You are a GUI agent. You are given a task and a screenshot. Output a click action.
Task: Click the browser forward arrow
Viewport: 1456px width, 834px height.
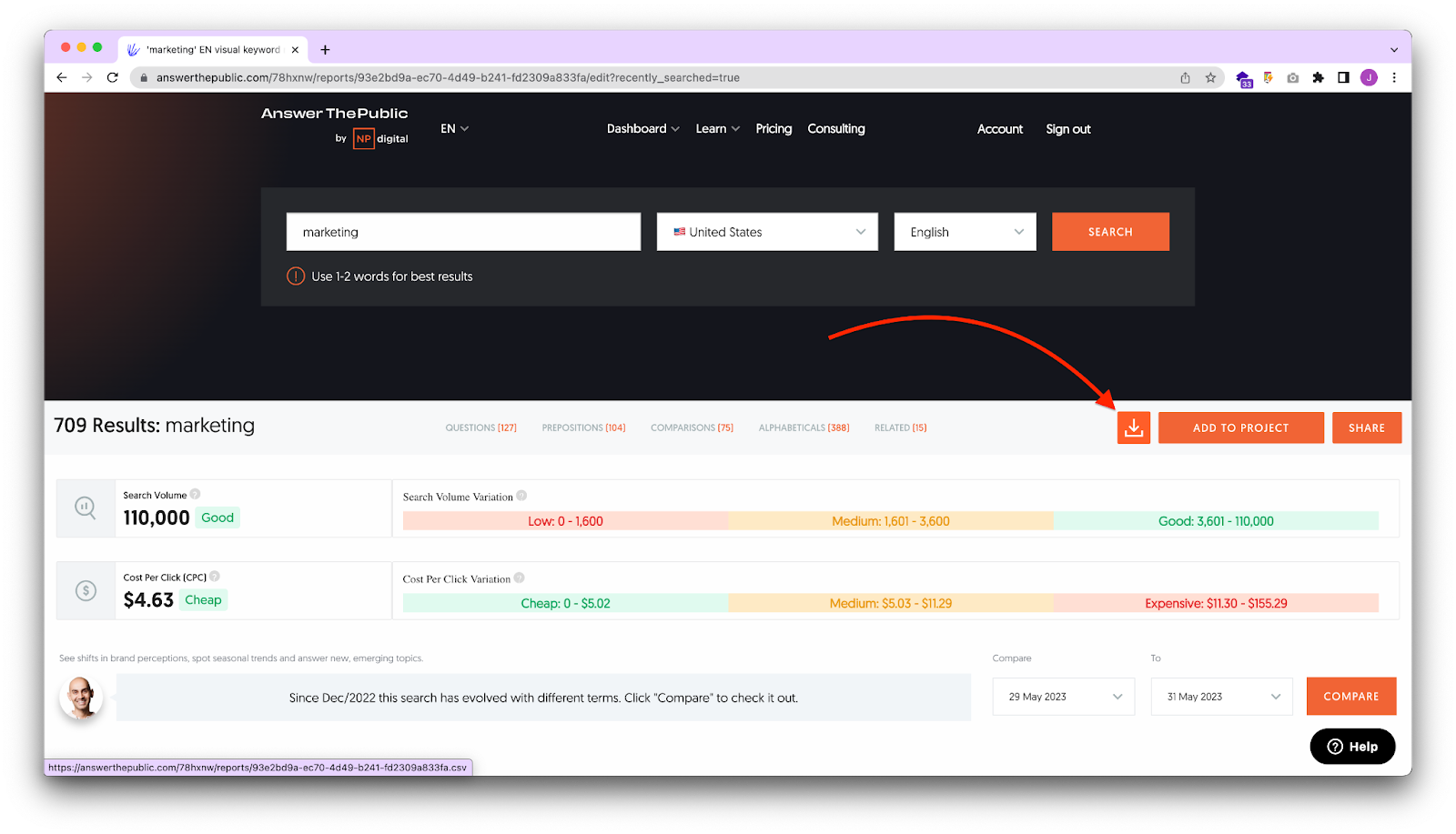[x=87, y=77]
